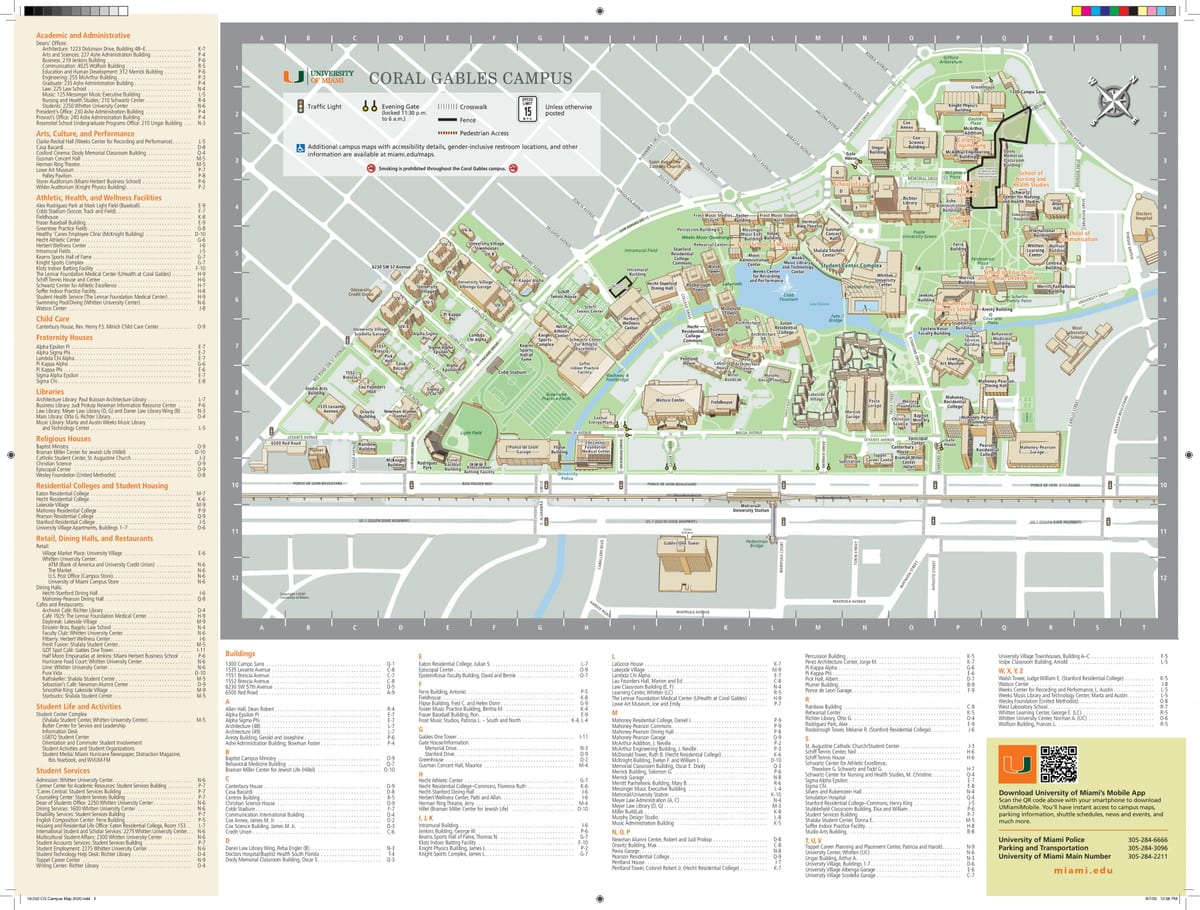Click the Fence legend line symbol
The image size is (1200, 910).
click(447, 118)
